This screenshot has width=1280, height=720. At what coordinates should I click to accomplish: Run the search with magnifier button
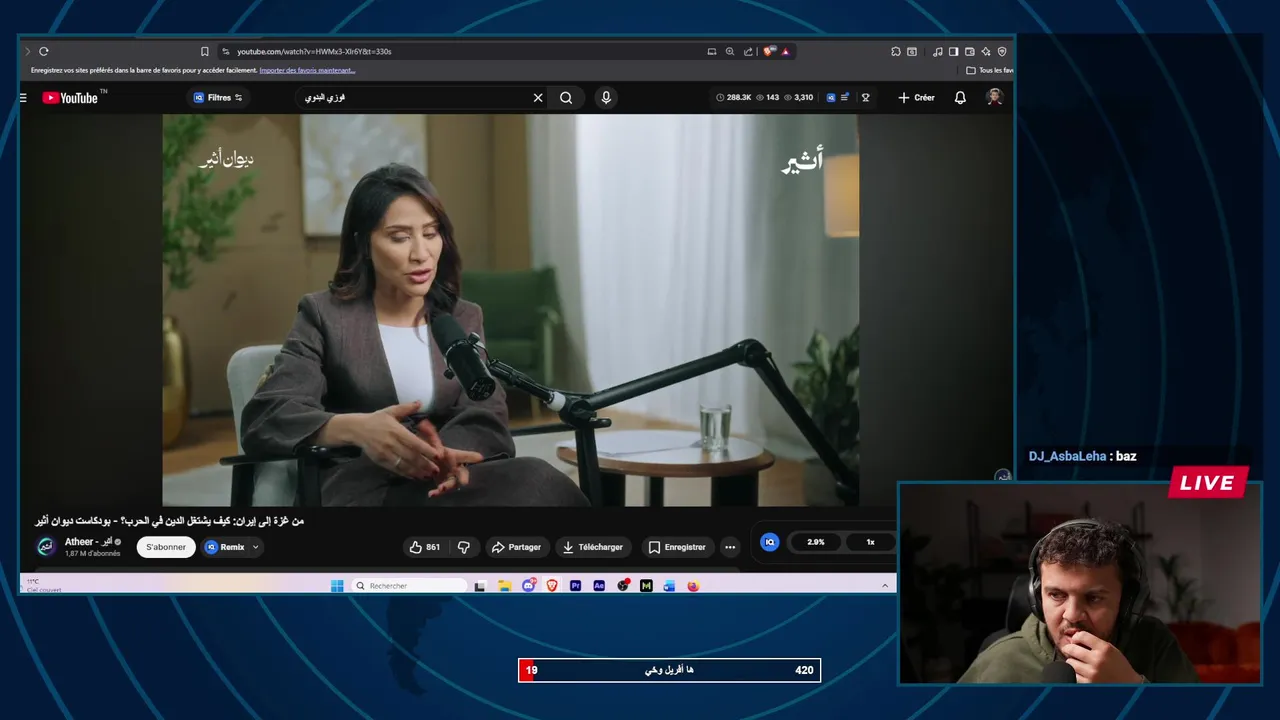566,97
